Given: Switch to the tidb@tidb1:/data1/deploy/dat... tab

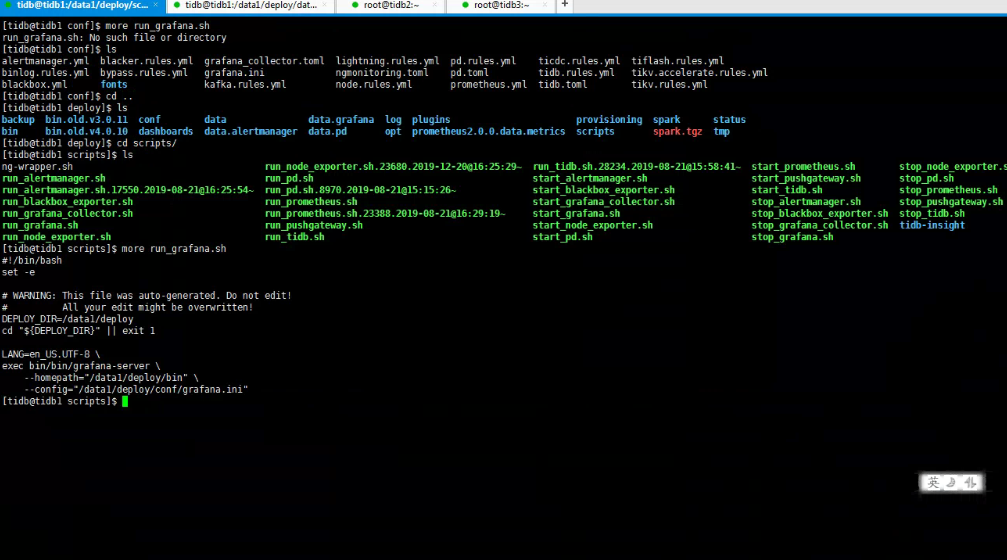Looking at the screenshot, I should (x=251, y=5).
